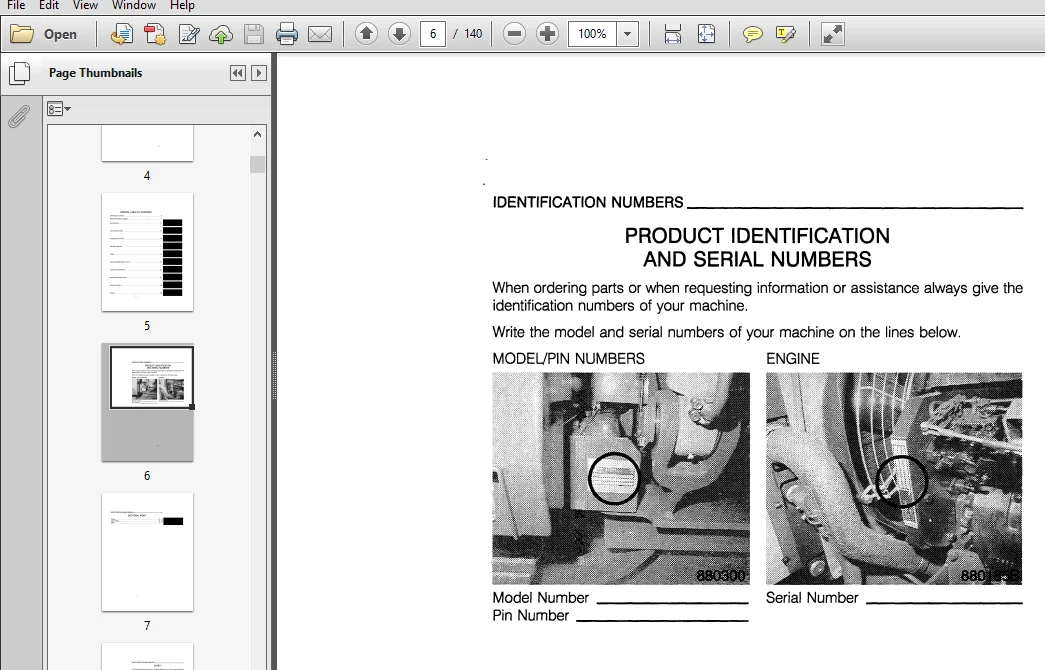Screen dimensions: 1045x670
Task: Select the page 6 thumbnail
Action: pyautogui.click(x=147, y=402)
